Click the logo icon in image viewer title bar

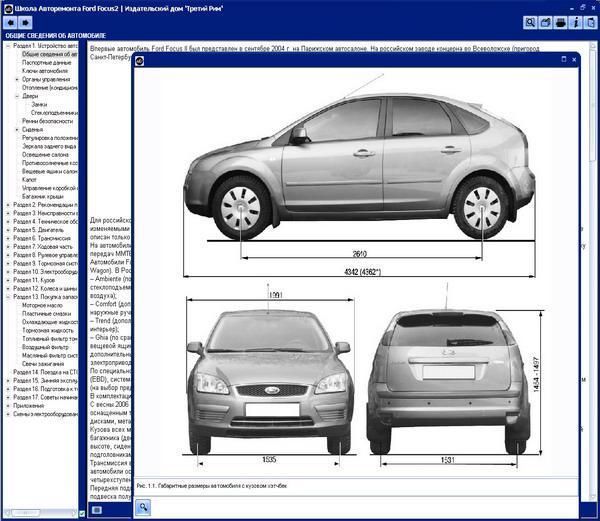coord(140,60)
